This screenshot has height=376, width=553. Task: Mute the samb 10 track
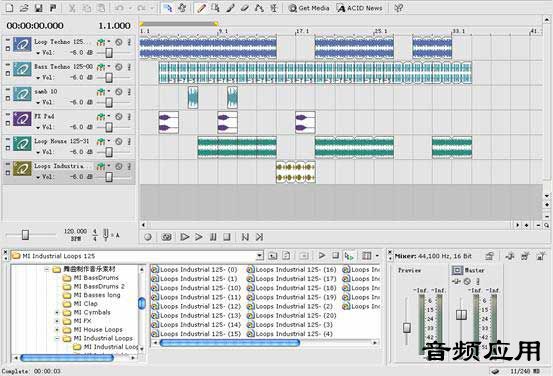click(x=119, y=92)
